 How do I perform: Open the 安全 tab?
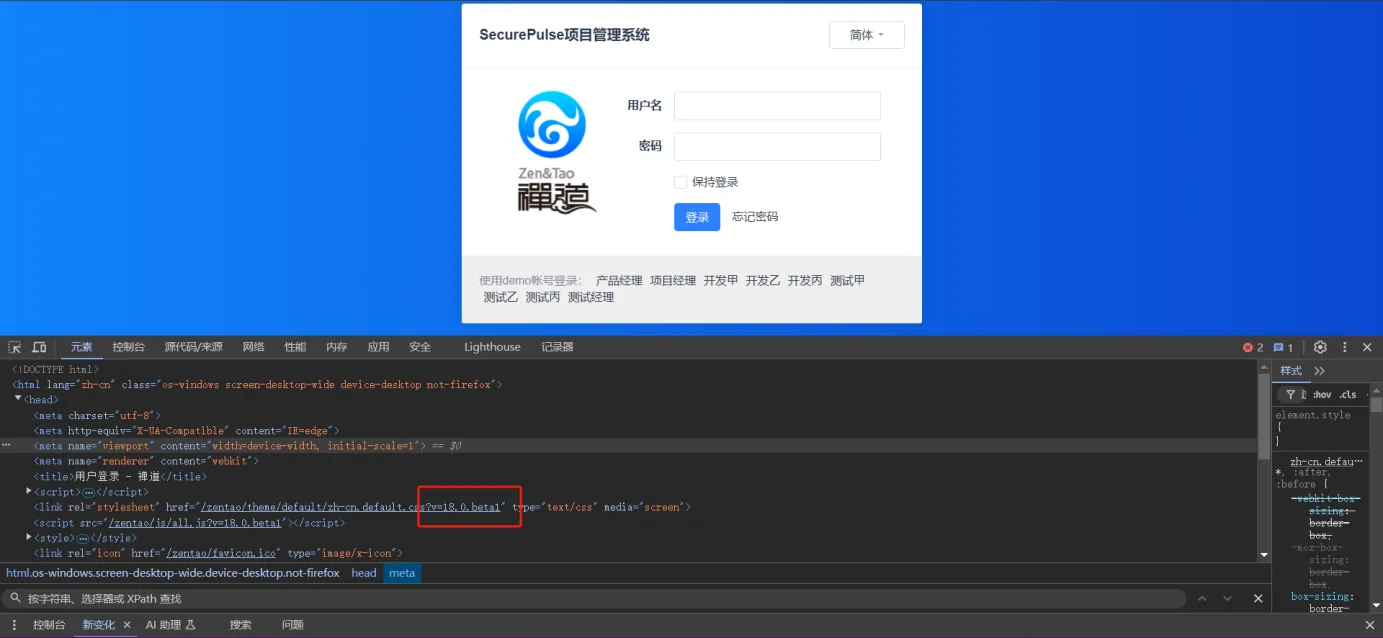tap(420, 347)
